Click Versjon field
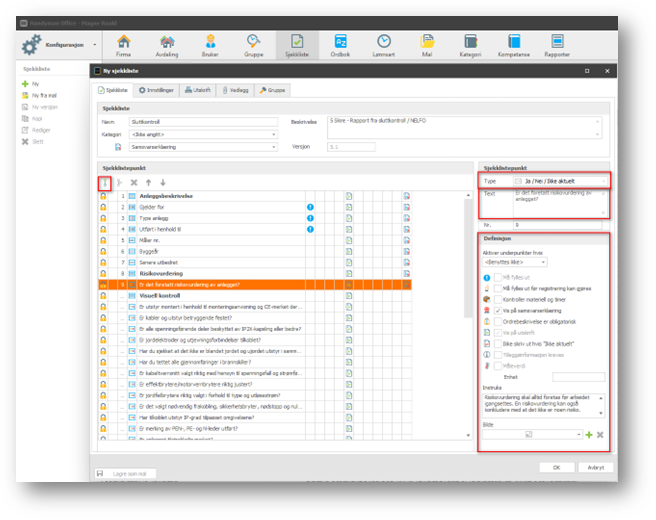Screen dimensions: 656x520 (351, 147)
